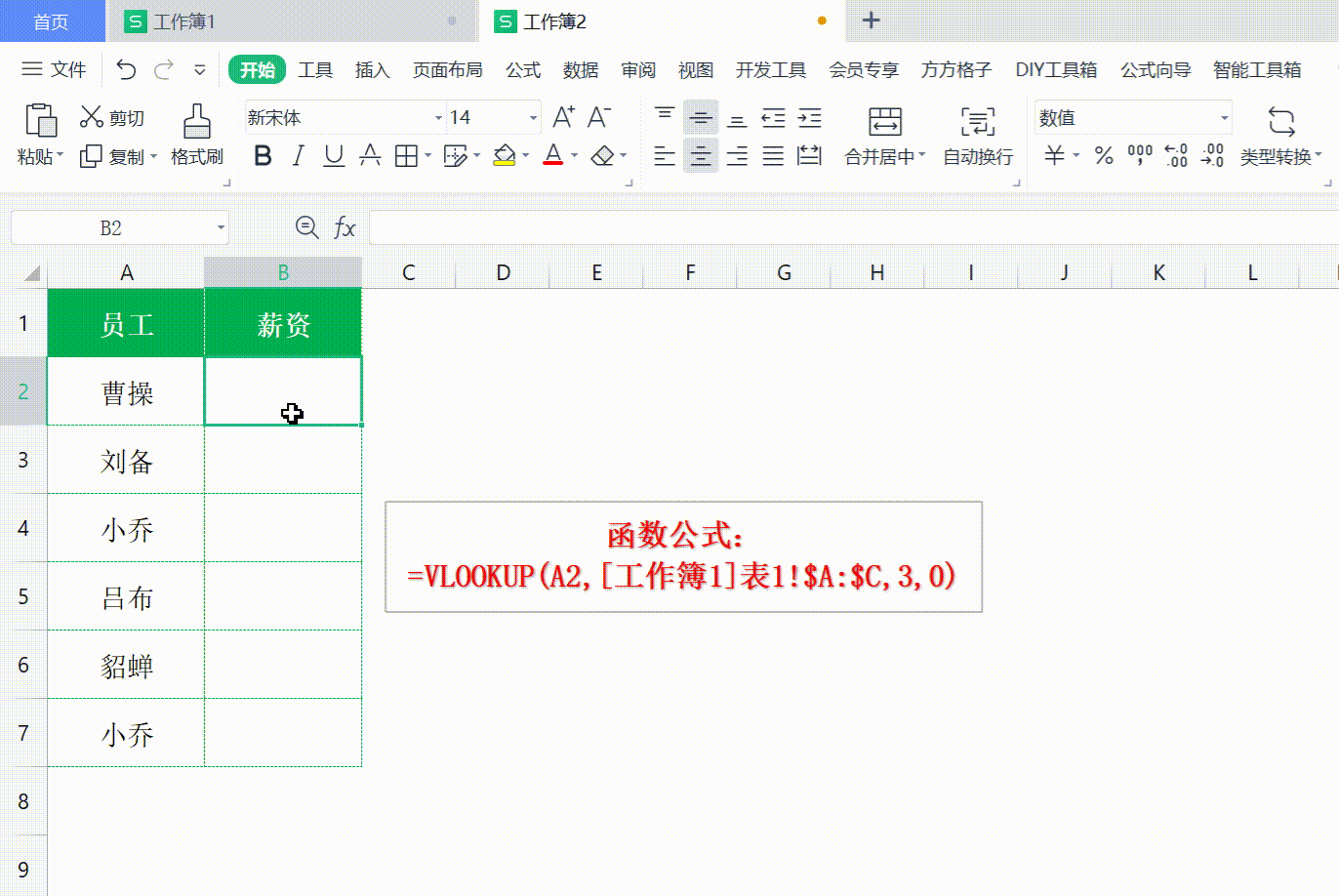This screenshot has height=896, width=1339.
Task: Open the number format dropdown
Action: [1224, 118]
